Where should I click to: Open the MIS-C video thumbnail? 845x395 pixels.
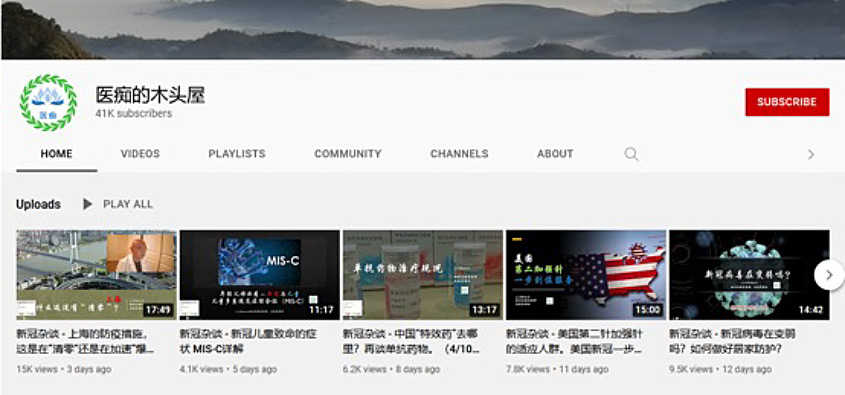(x=260, y=275)
